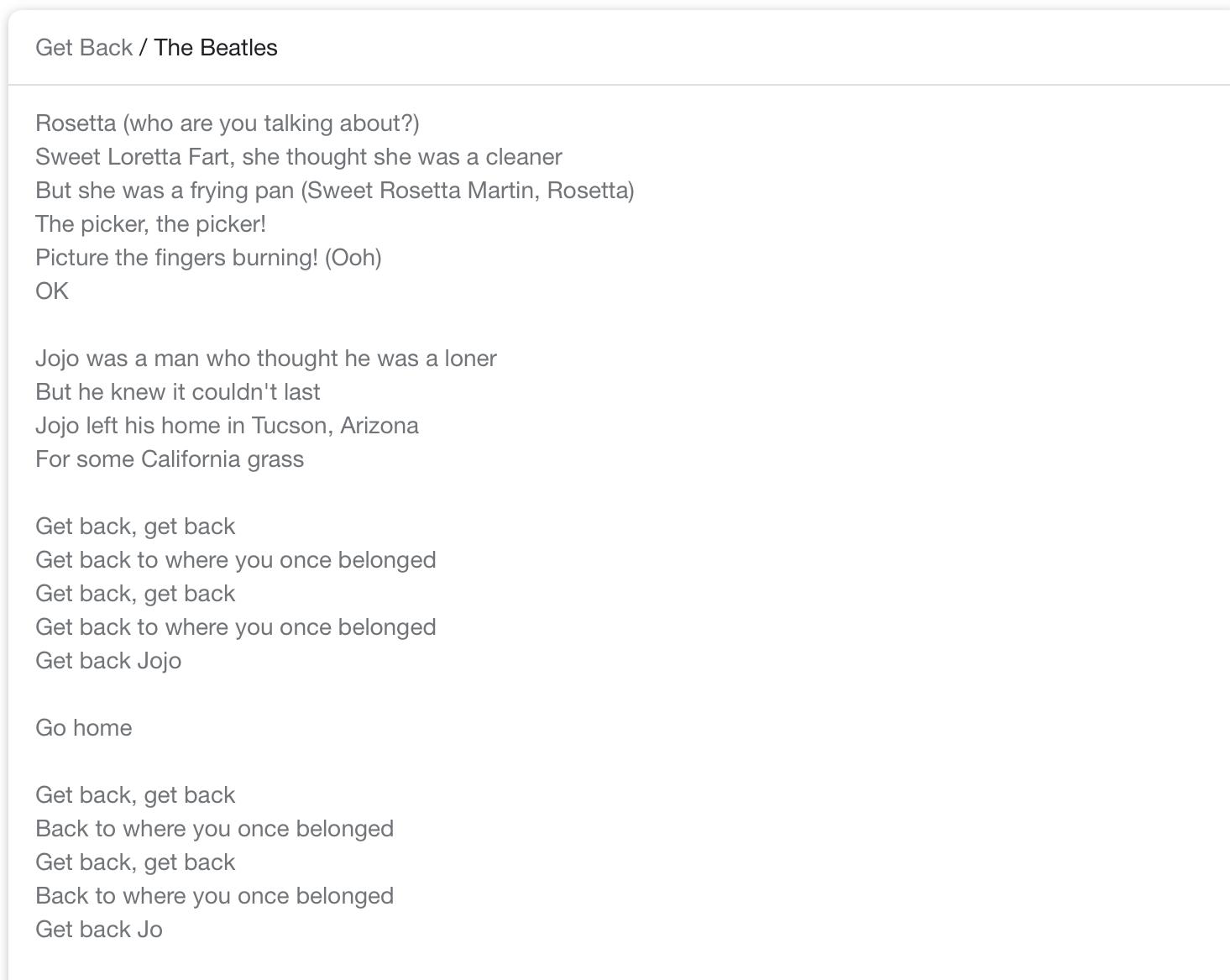The height and width of the screenshot is (980, 1230).
Task: Select the line 'But he knew it couldn't last'
Action: click(178, 392)
